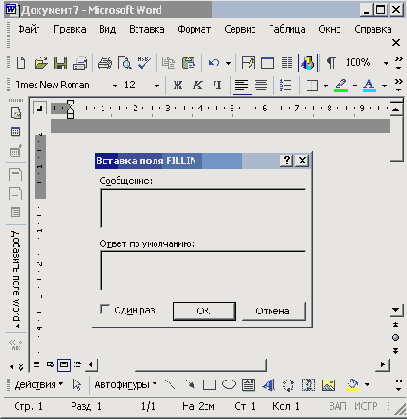Image resolution: width=407 pixels, height=419 pixels.
Task: Expand the zoom percentage dropdown
Action: [x=386, y=63]
